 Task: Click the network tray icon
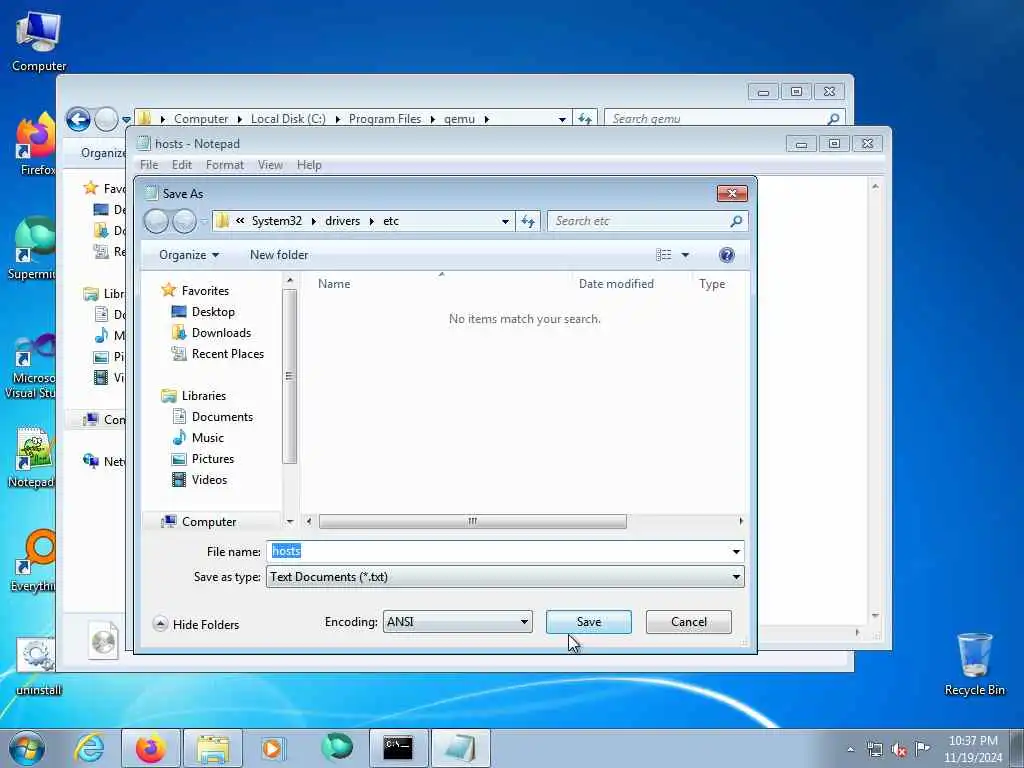(x=875, y=750)
